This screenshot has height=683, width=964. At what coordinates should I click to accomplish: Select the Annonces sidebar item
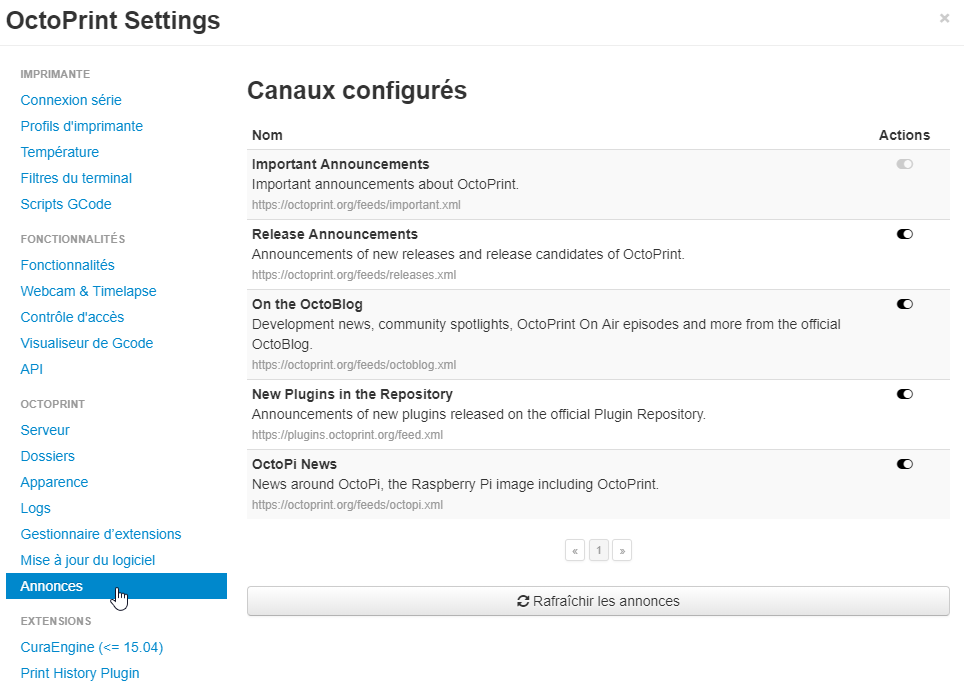pyautogui.click(x=52, y=586)
